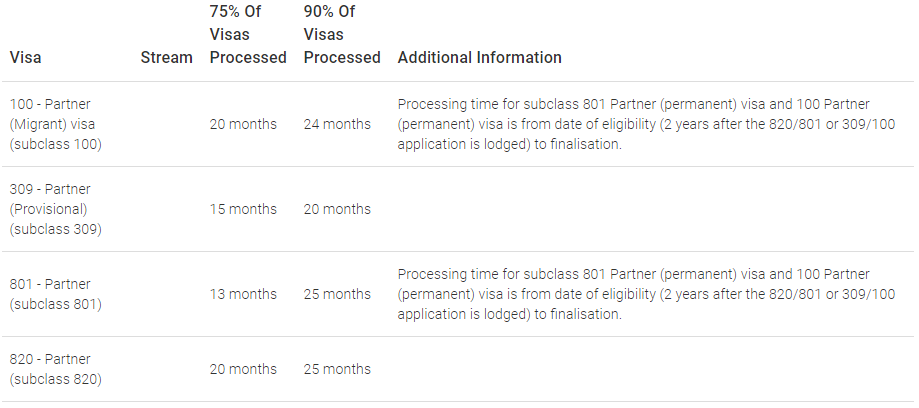Select the 820 - Partner (subclass 820) cell

click(56, 369)
